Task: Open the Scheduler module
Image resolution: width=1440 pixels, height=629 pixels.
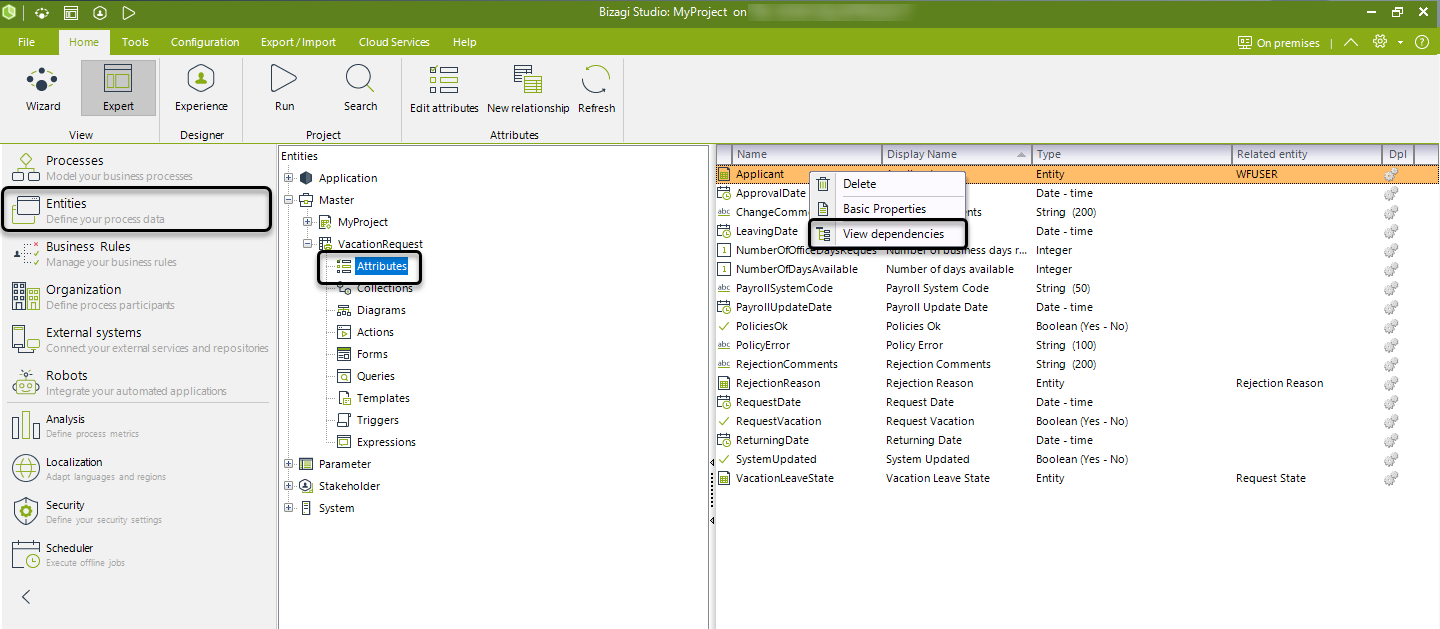Action: [139, 554]
